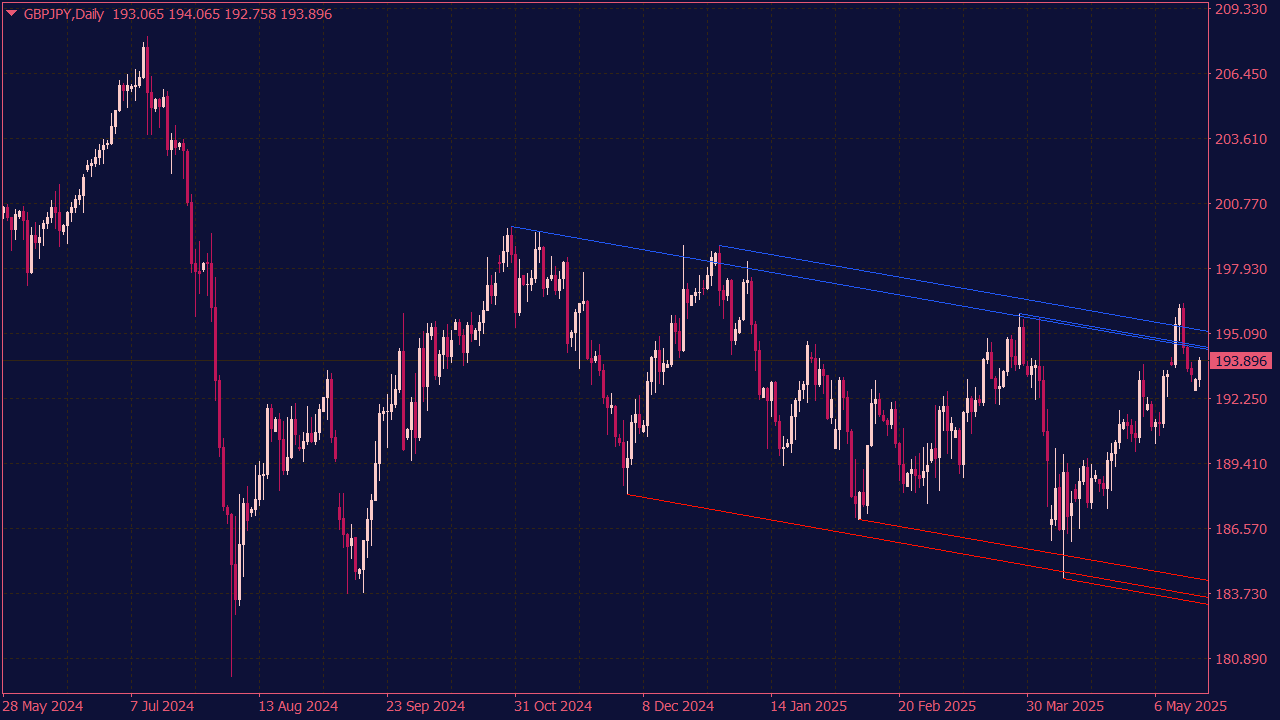The height and width of the screenshot is (720, 1280).
Task: Select the 189.410 price level label
Action: (x=1243, y=464)
